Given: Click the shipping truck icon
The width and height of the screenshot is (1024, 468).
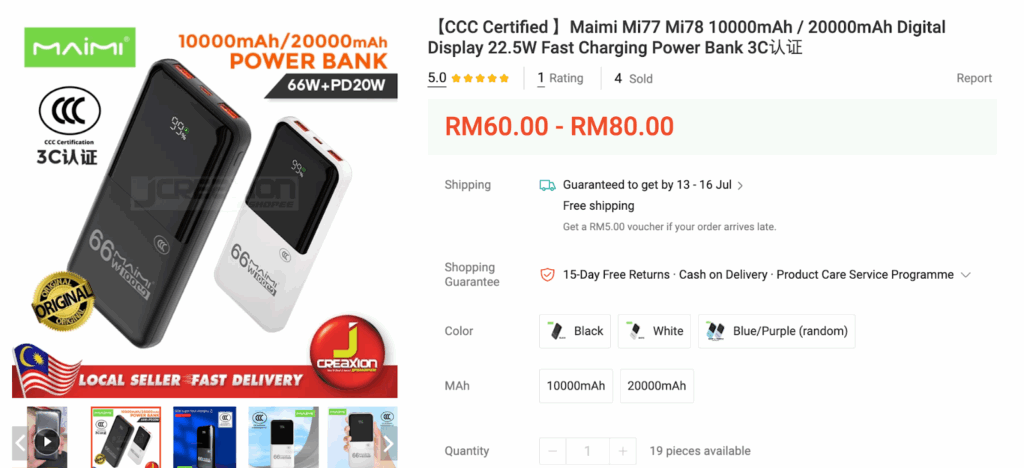Looking at the screenshot, I should pos(547,185).
